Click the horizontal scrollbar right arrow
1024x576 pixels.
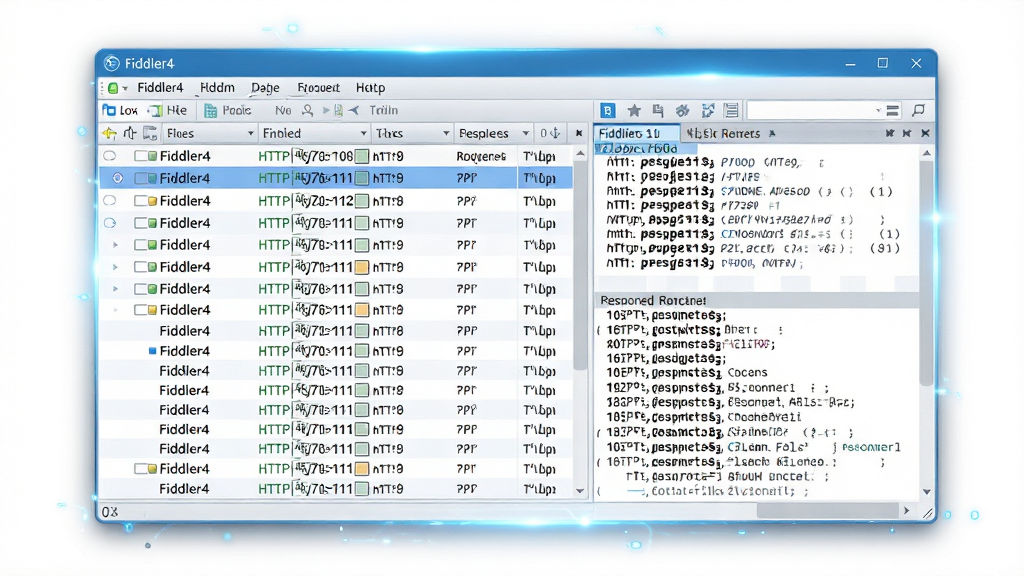pyautogui.click(x=906, y=511)
